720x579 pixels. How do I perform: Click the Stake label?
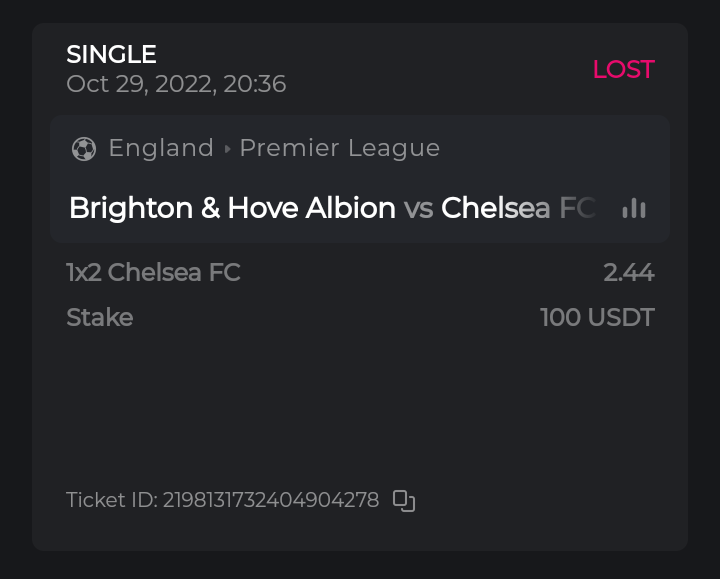click(x=99, y=318)
